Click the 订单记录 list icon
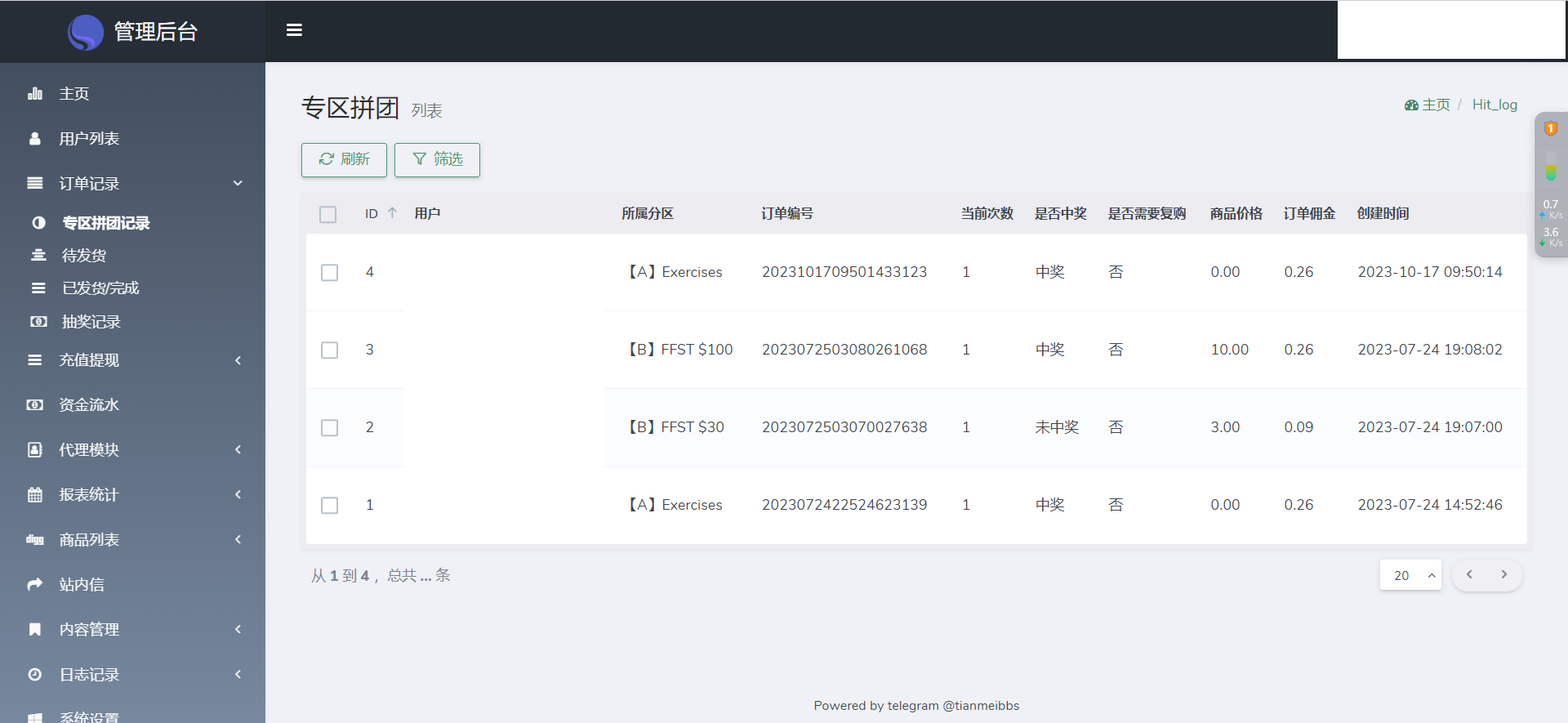 35,184
